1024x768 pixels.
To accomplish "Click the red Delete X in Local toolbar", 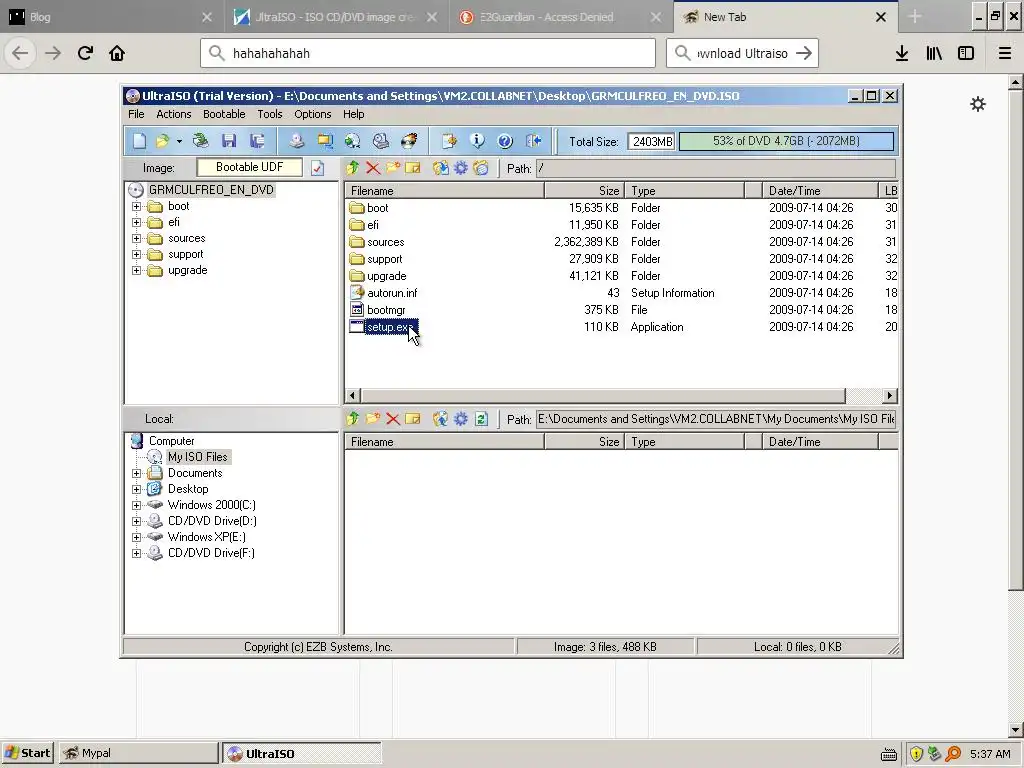I will 393,419.
